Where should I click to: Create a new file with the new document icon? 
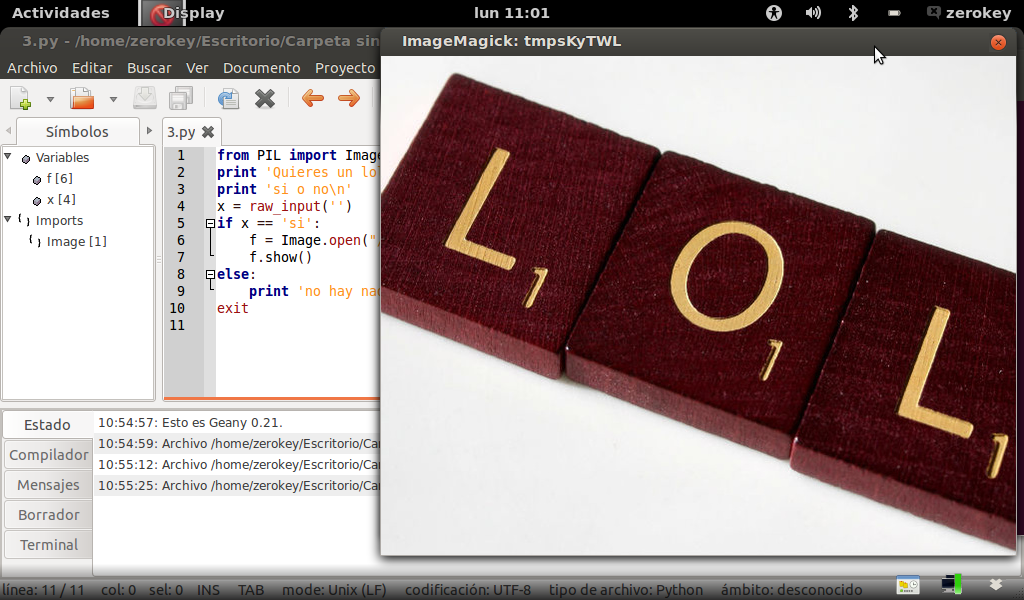(x=20, y=98)
